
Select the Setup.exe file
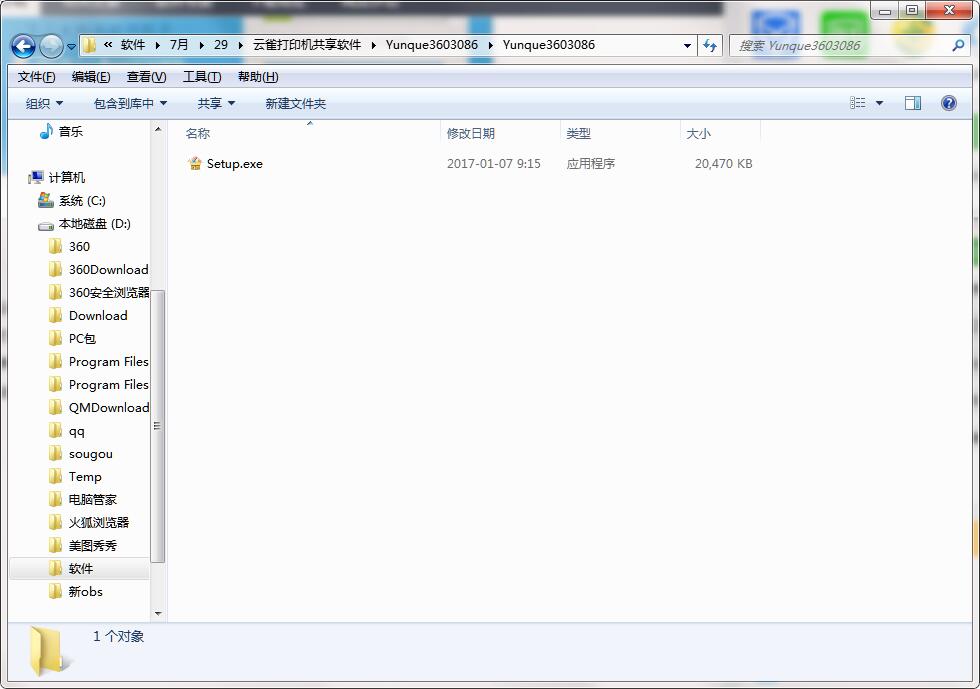[234, 164]
